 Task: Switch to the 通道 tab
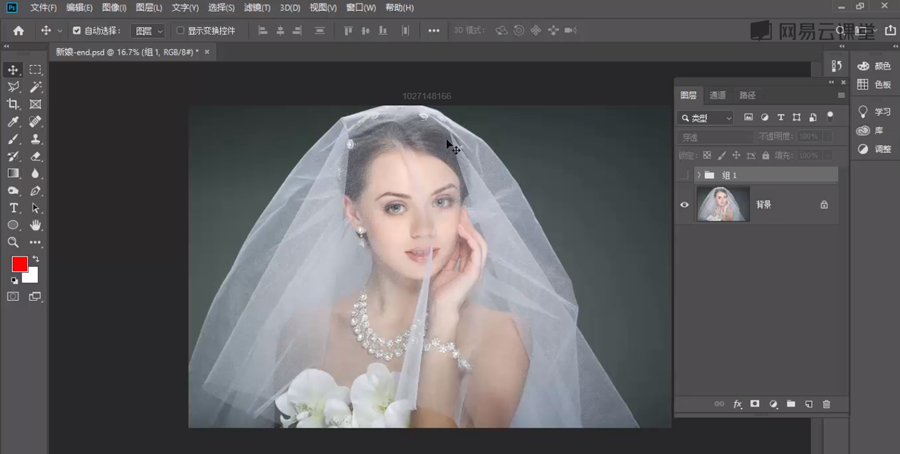(x=718, y=95)
